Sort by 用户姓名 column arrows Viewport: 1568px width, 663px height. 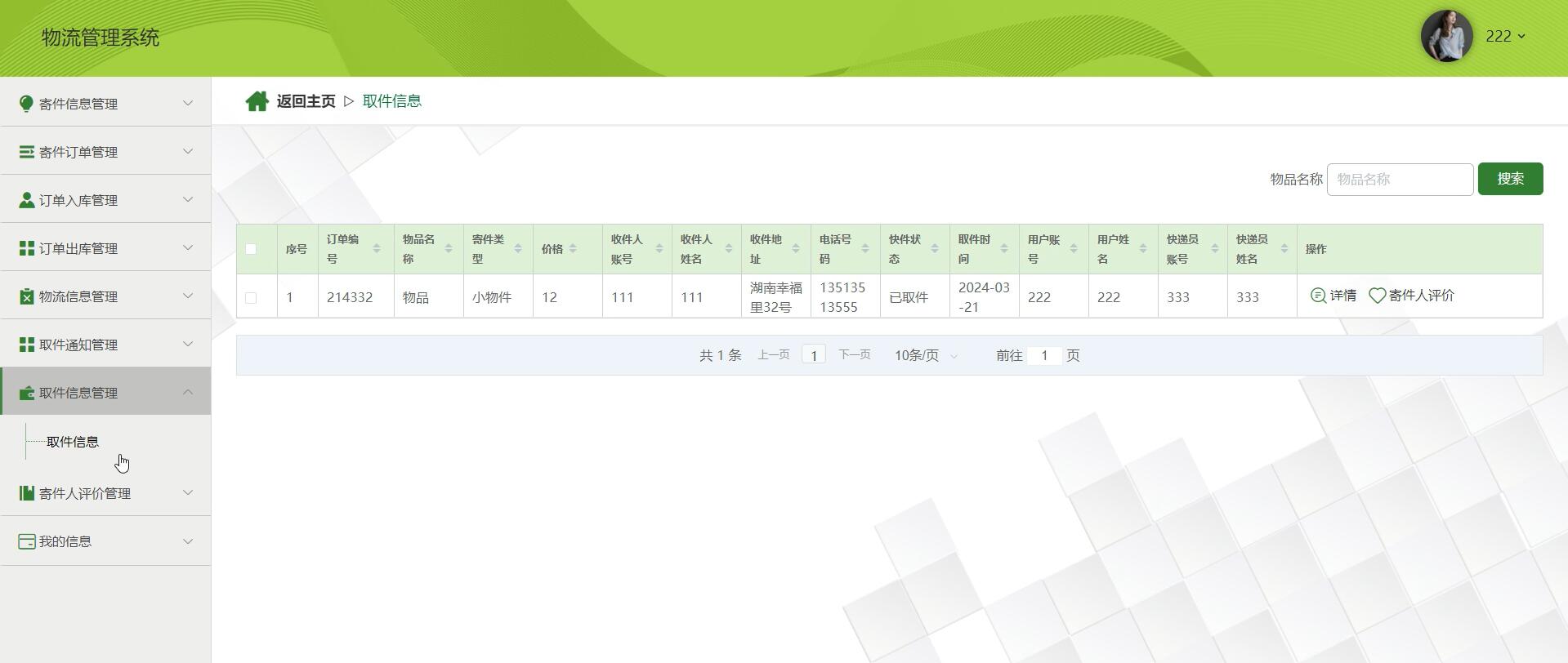[x=1142, y=248]
